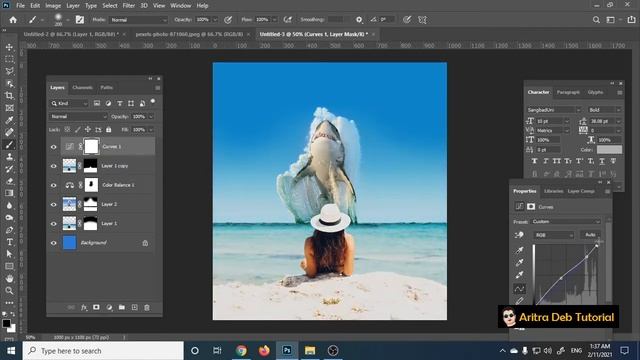This screenshot has width=640, height=360.
Task: Open the font style Bold dropdown
Action: pos(604,110)
